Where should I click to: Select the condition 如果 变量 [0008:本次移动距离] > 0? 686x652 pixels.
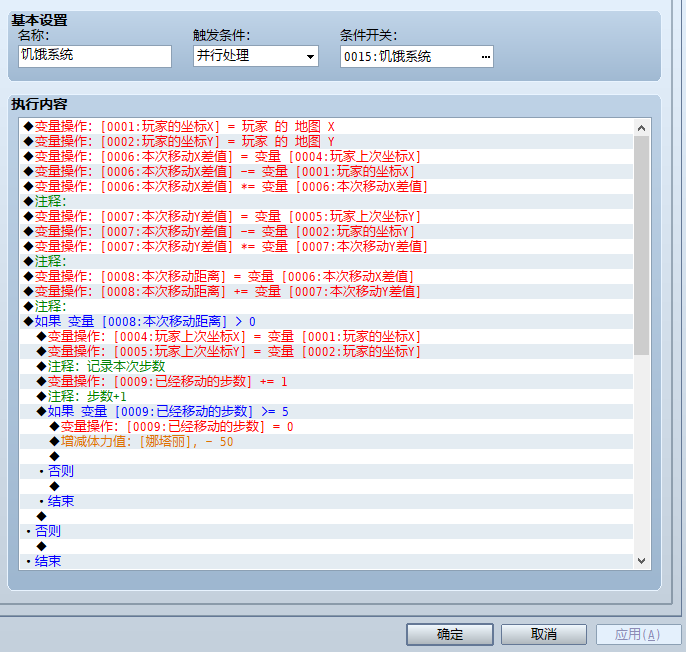point(326,322)
